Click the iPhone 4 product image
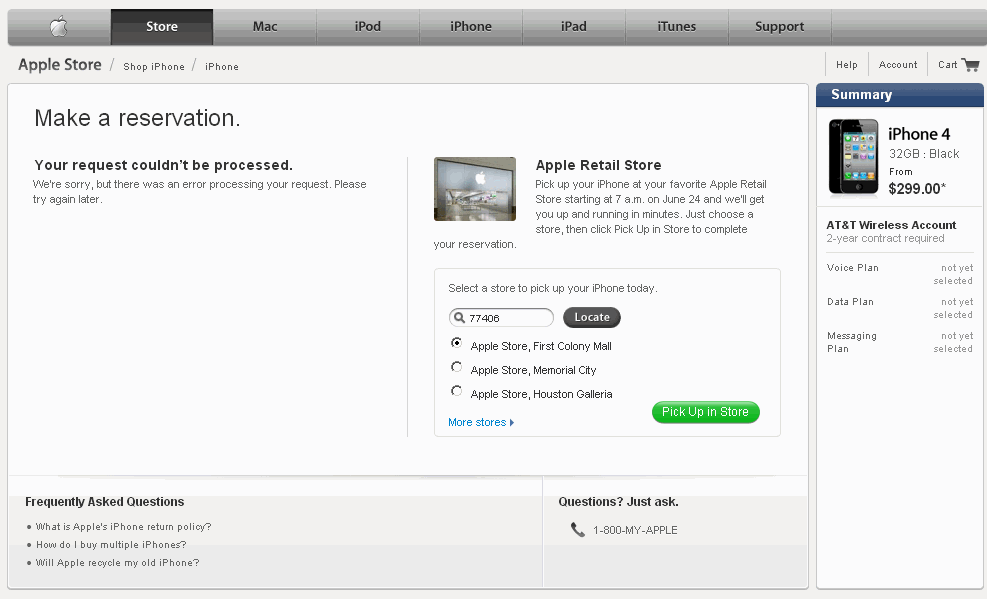Viewport: 987px width, 599px height. click(853, 157)
